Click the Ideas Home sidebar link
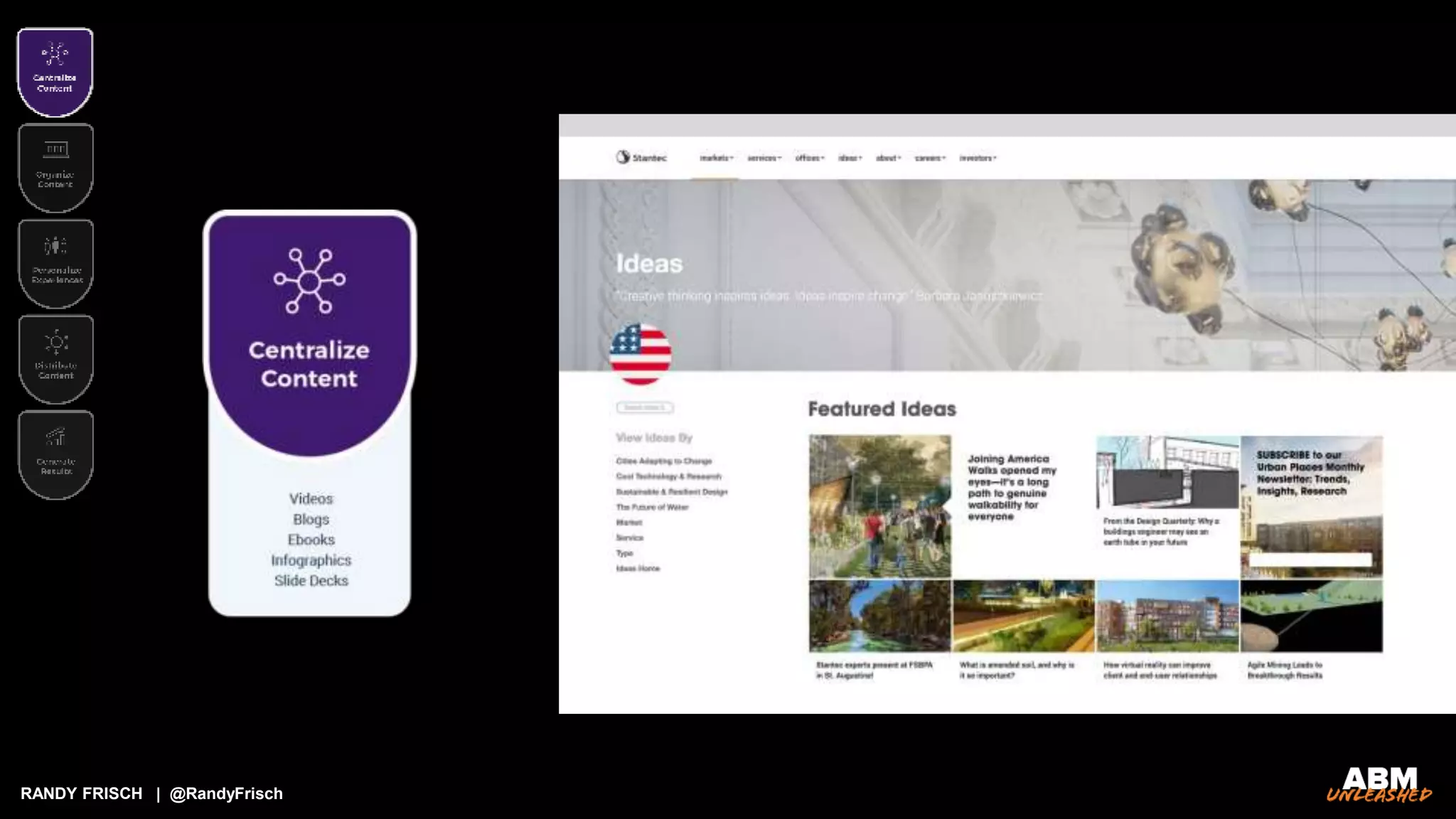 [638, 568]
